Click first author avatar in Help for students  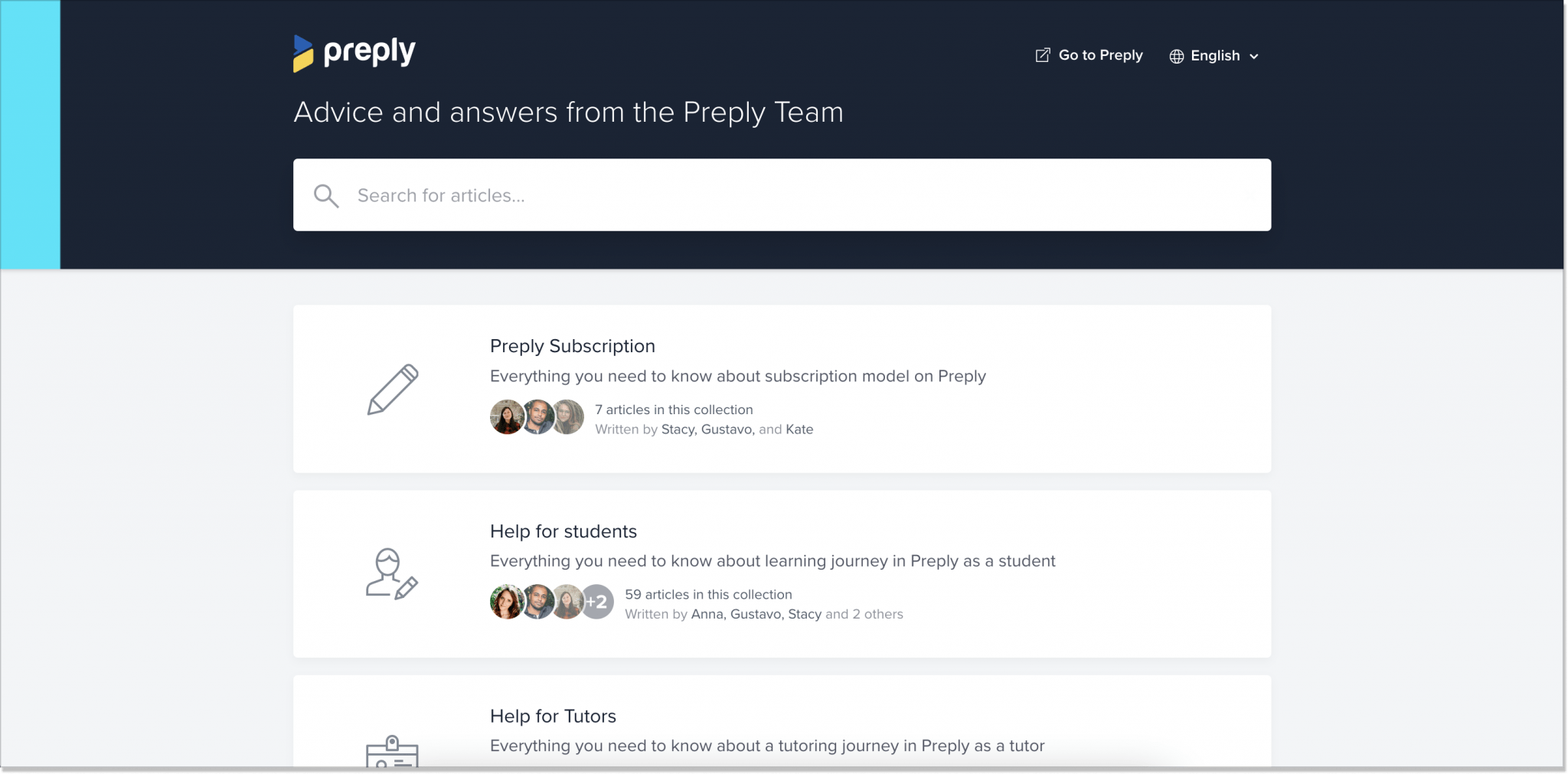(x=506, y=603)
